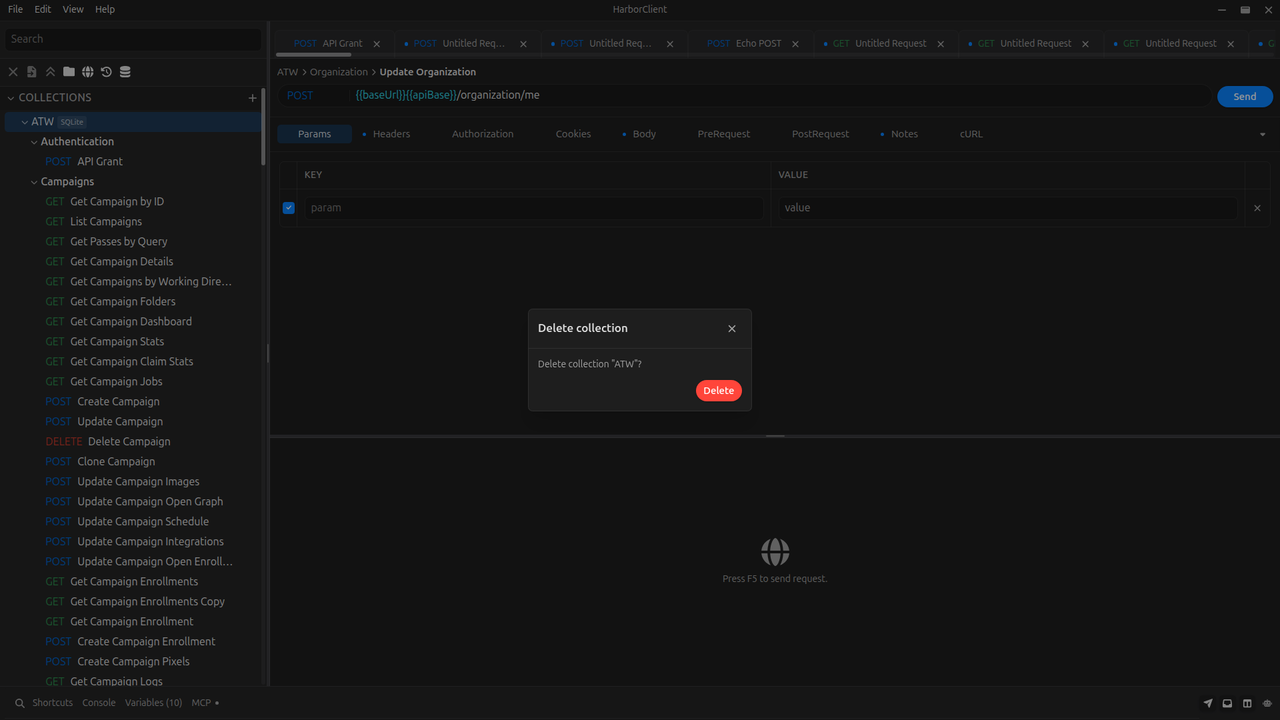Open Variables (10) in status bar

click(x=153, y=703)
